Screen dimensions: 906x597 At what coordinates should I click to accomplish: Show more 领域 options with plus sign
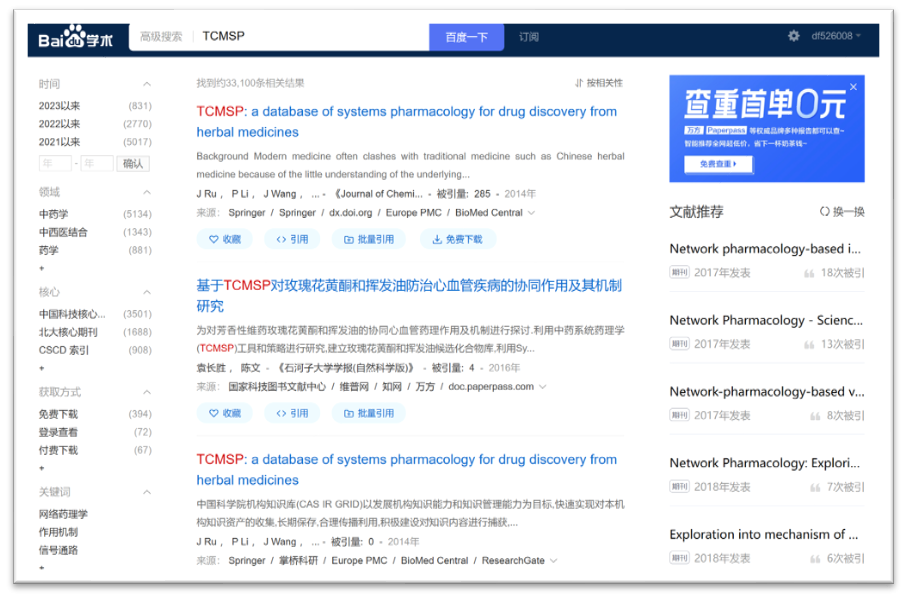point(42,268)
